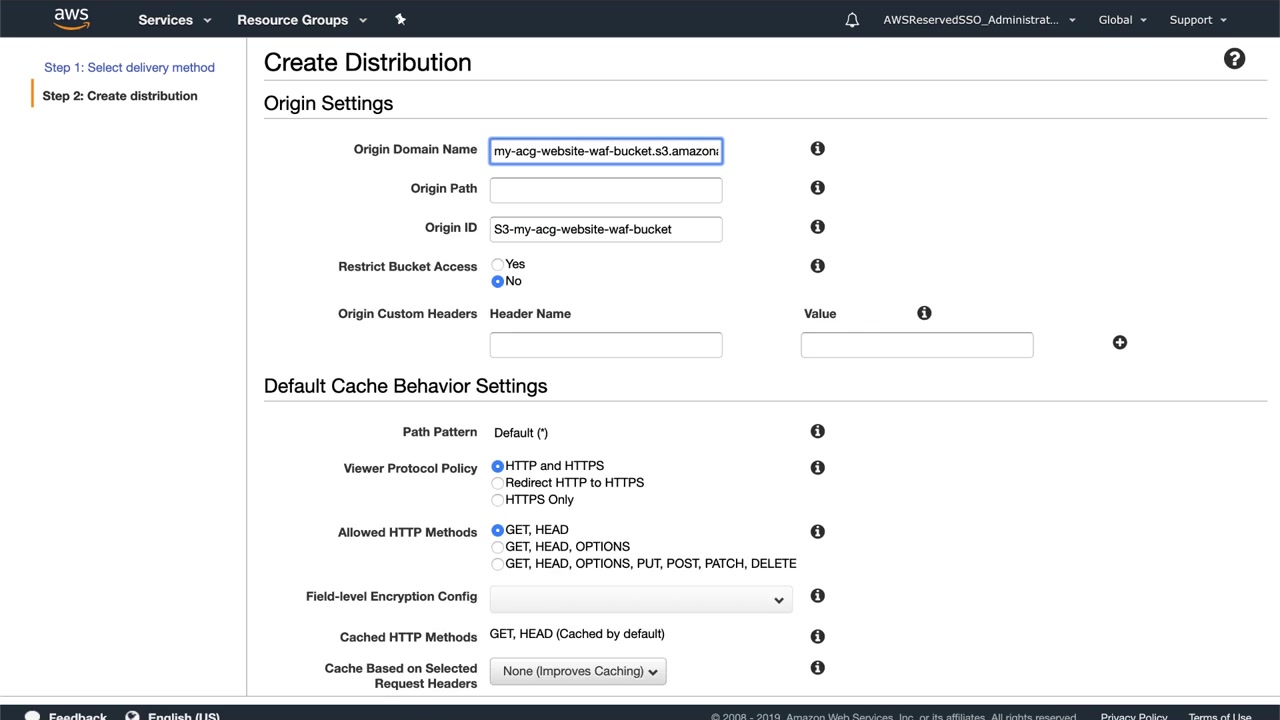The image size is (1280, 720).
Task: Show info for Origin Domain Name
Action: [817, 149]
